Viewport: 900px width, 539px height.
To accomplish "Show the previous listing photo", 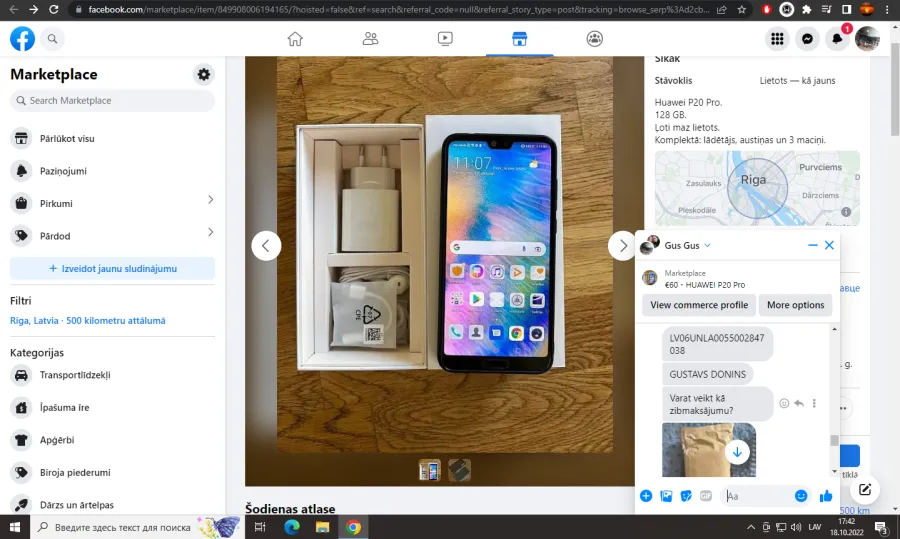I will coord(266,246).
